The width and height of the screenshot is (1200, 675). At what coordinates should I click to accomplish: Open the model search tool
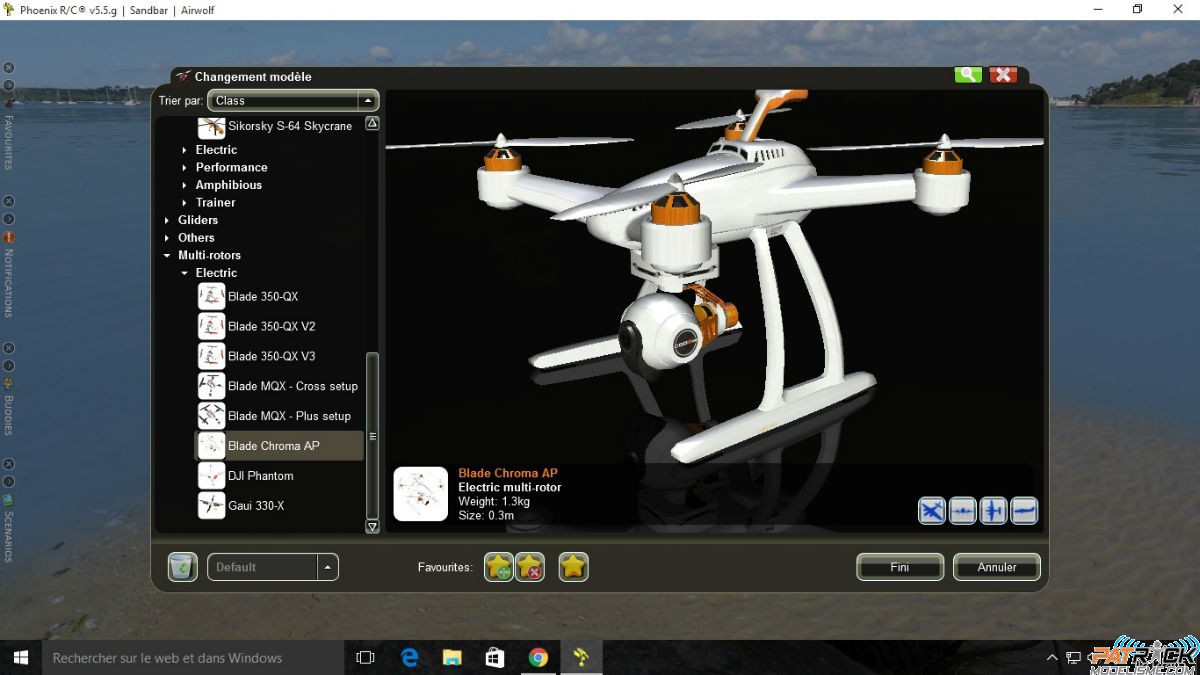click(x=966, y=74)
